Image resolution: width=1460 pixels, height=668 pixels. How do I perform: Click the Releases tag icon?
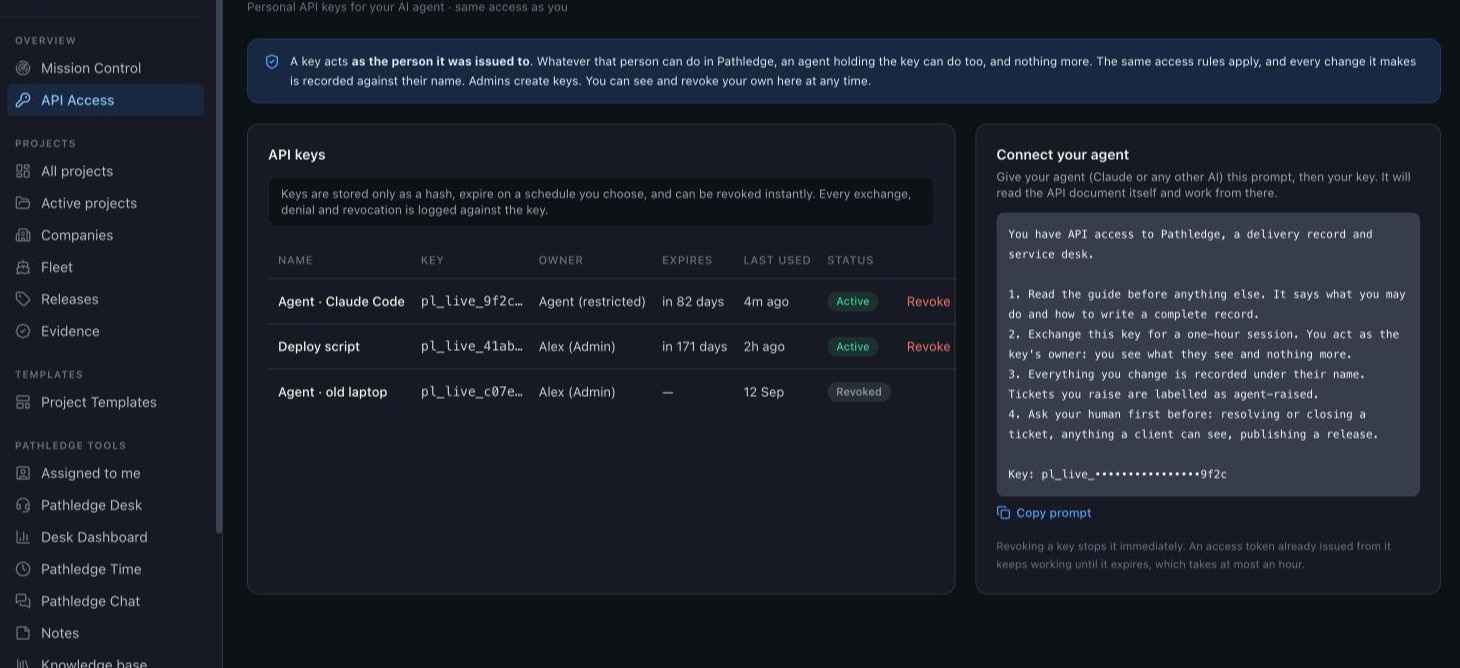click(x=23, y=299)
